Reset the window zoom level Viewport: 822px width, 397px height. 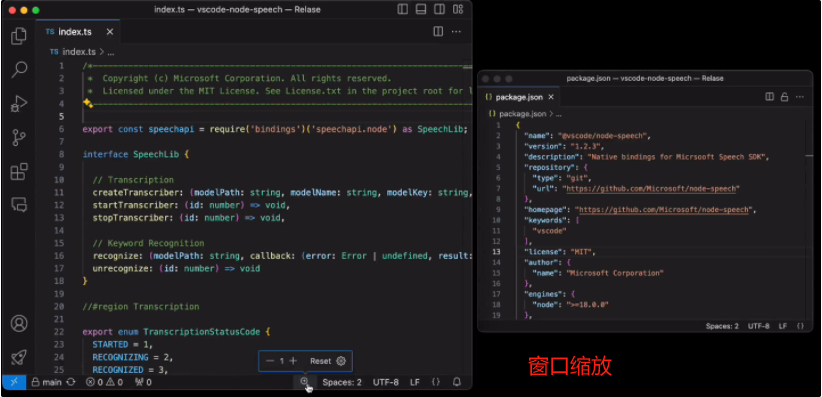click(x=320, y=361)
